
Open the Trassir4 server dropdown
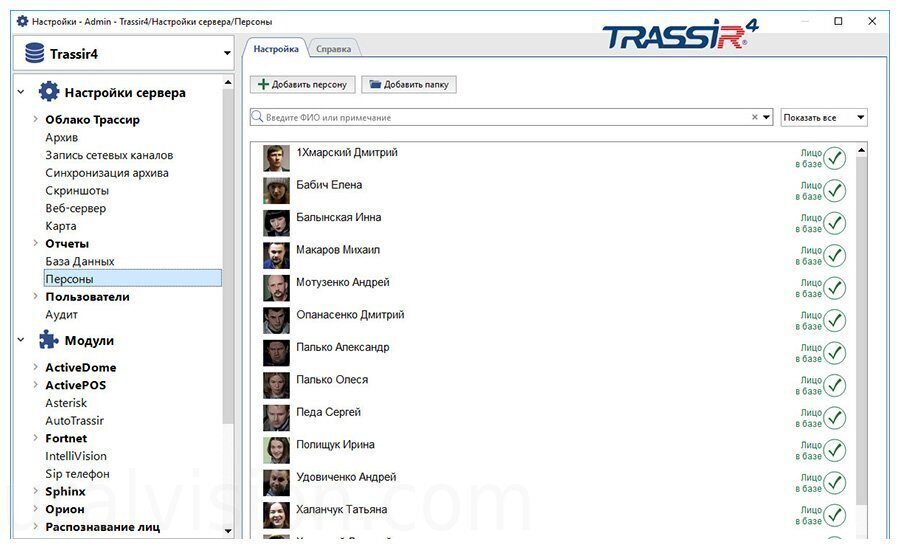[x=227, y=53]
